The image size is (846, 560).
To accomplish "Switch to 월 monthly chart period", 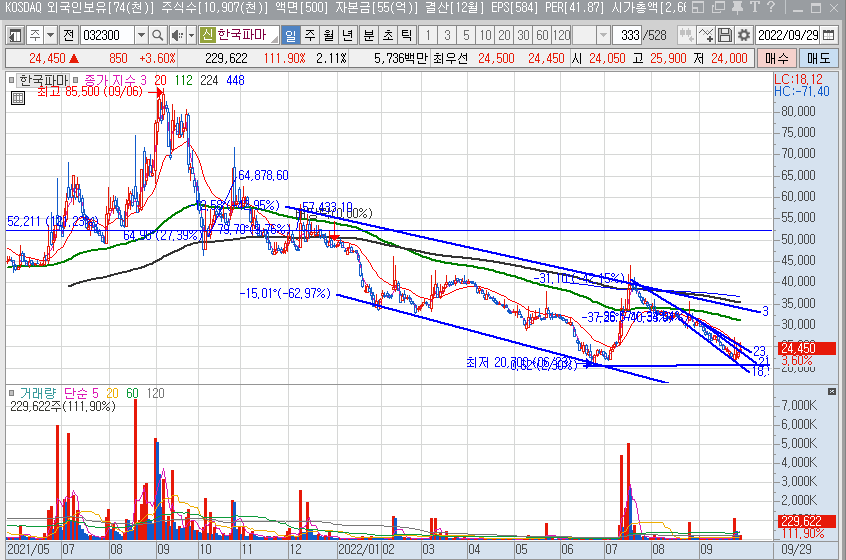I will point(329,36).
